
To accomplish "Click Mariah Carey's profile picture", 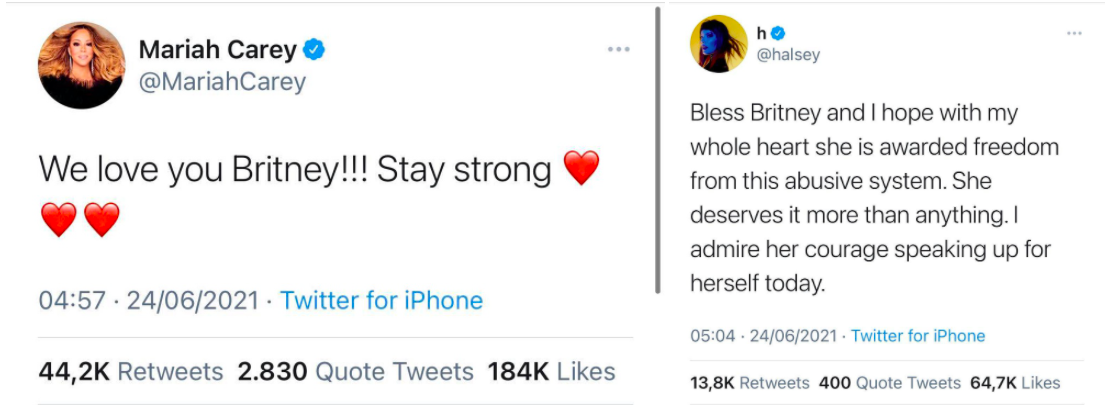I will tap(82, 66).
